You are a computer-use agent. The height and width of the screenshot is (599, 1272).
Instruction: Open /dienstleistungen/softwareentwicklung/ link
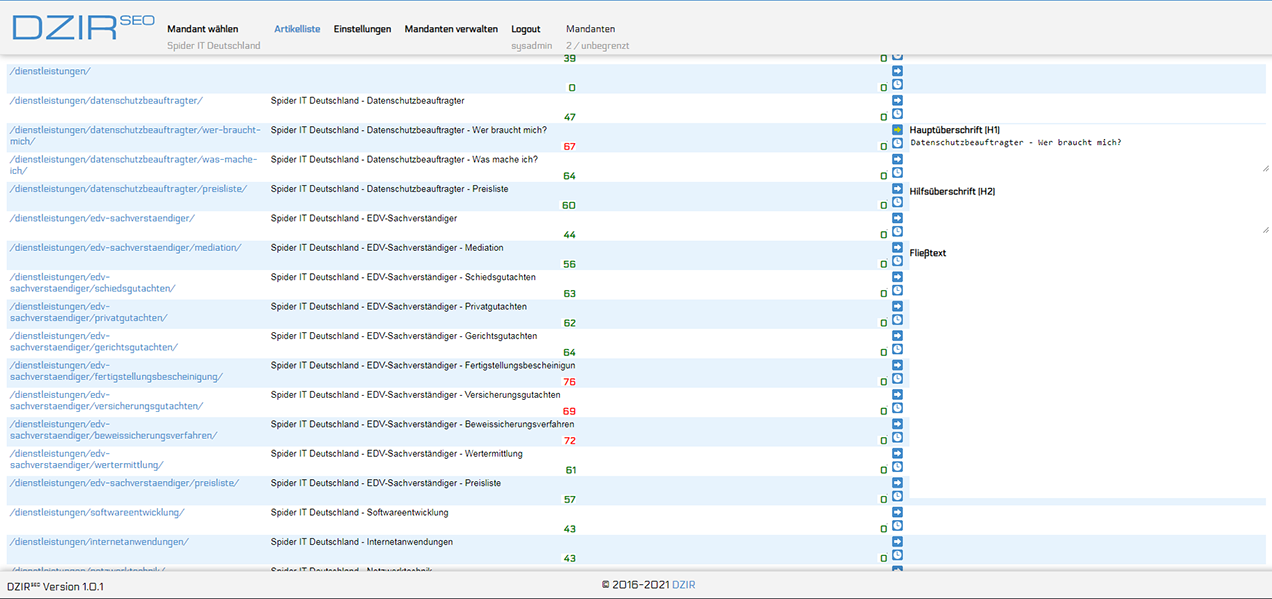(x=96, y=512)
